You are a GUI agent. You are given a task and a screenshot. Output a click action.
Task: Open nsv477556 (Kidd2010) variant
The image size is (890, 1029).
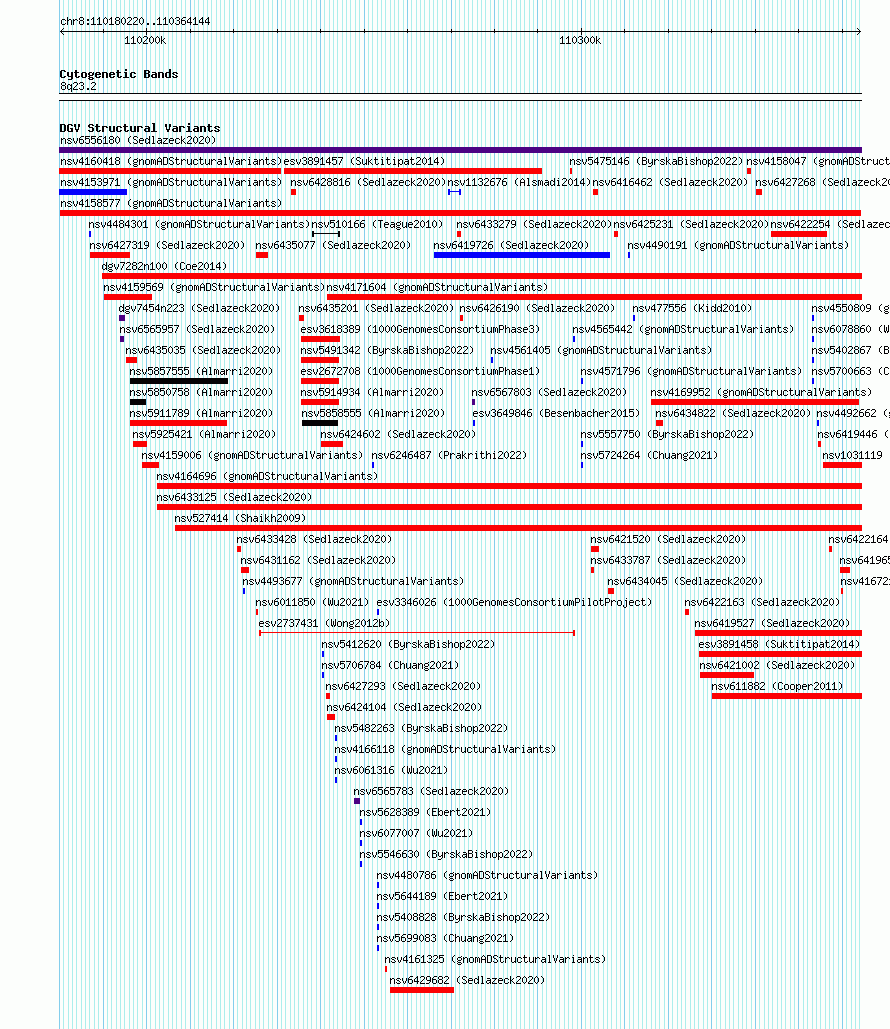click(x=692, y=308)
